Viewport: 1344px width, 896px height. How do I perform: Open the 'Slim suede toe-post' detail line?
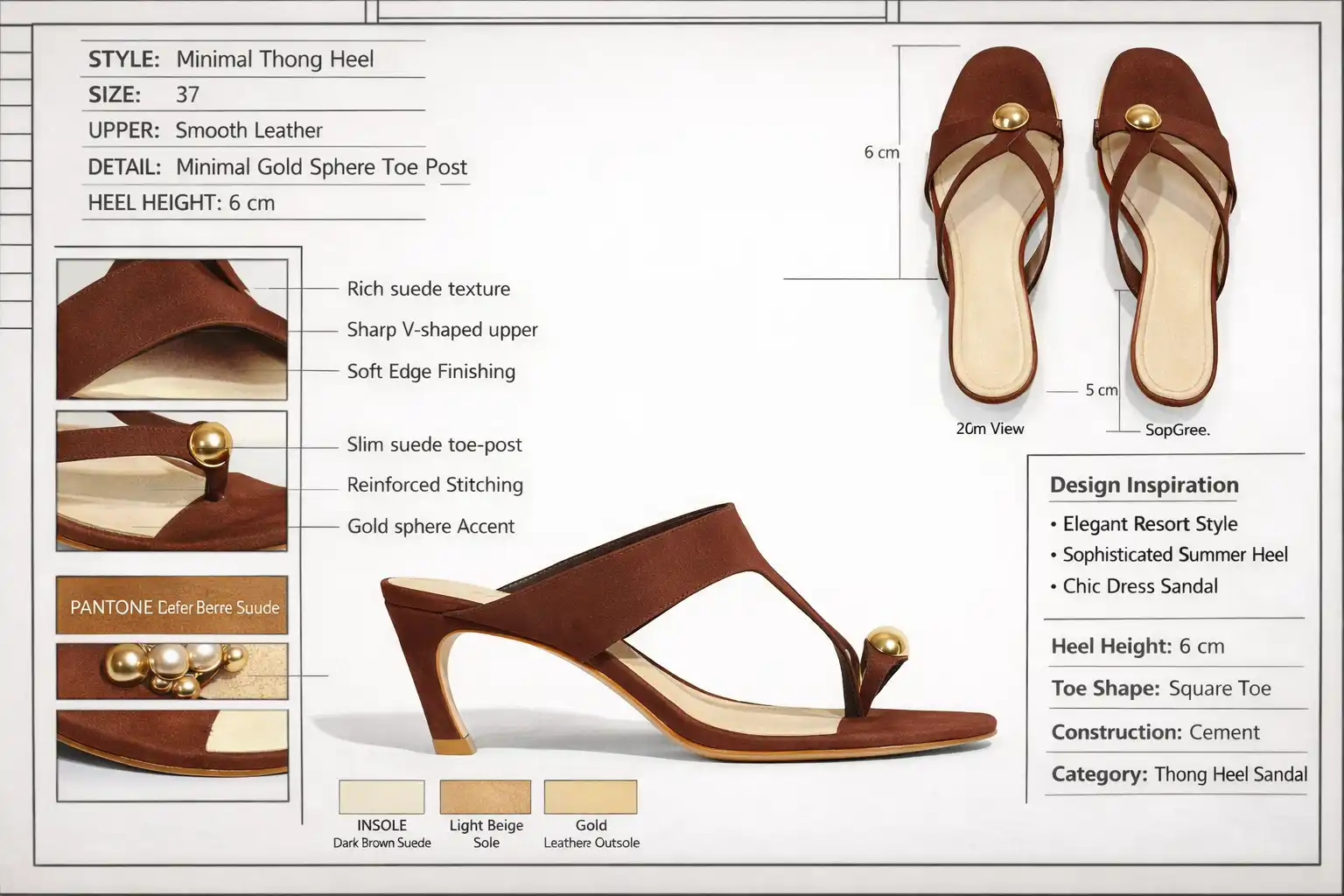coord(433,445)
